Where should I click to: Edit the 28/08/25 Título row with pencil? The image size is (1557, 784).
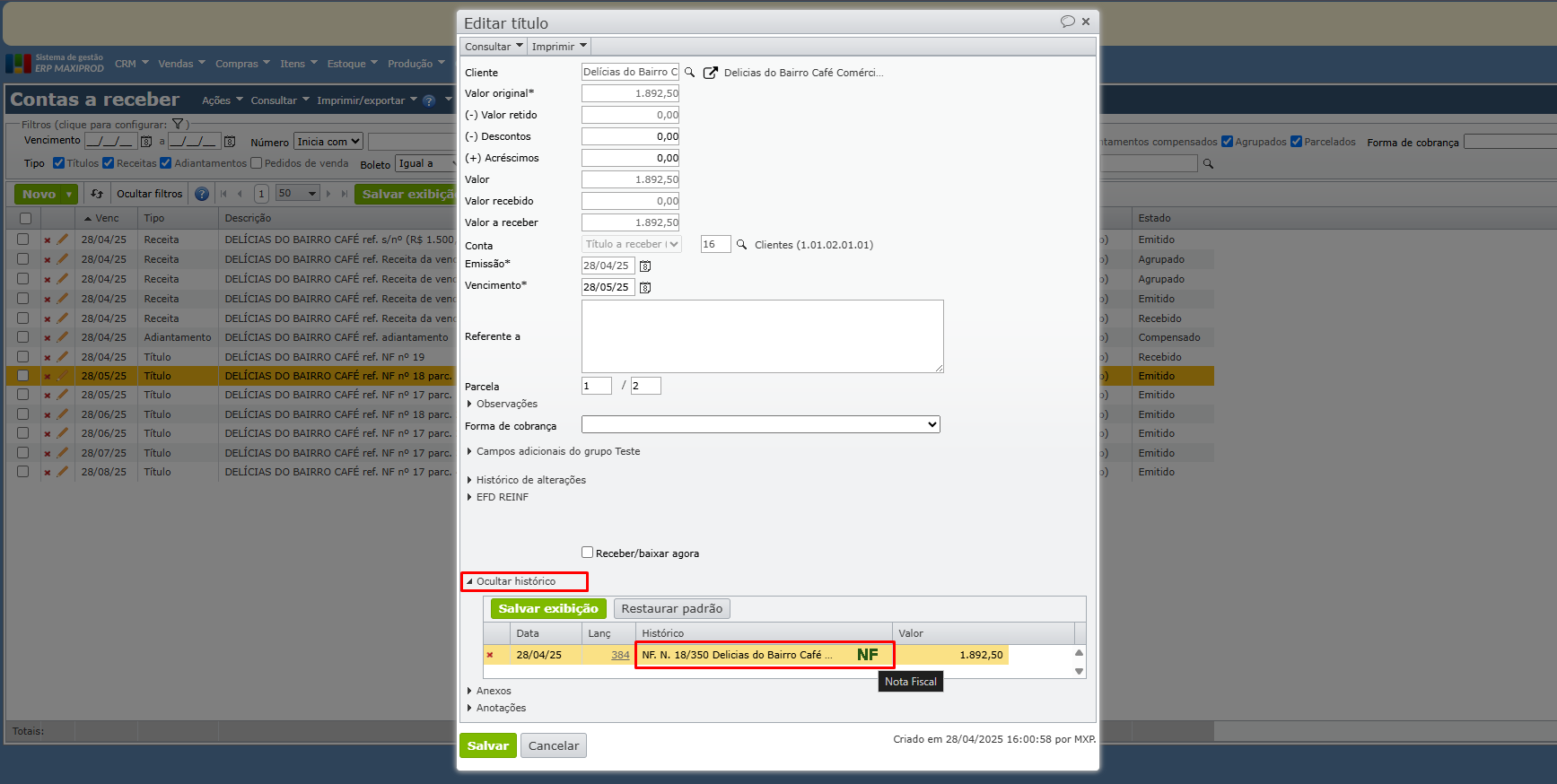point(62,472)
